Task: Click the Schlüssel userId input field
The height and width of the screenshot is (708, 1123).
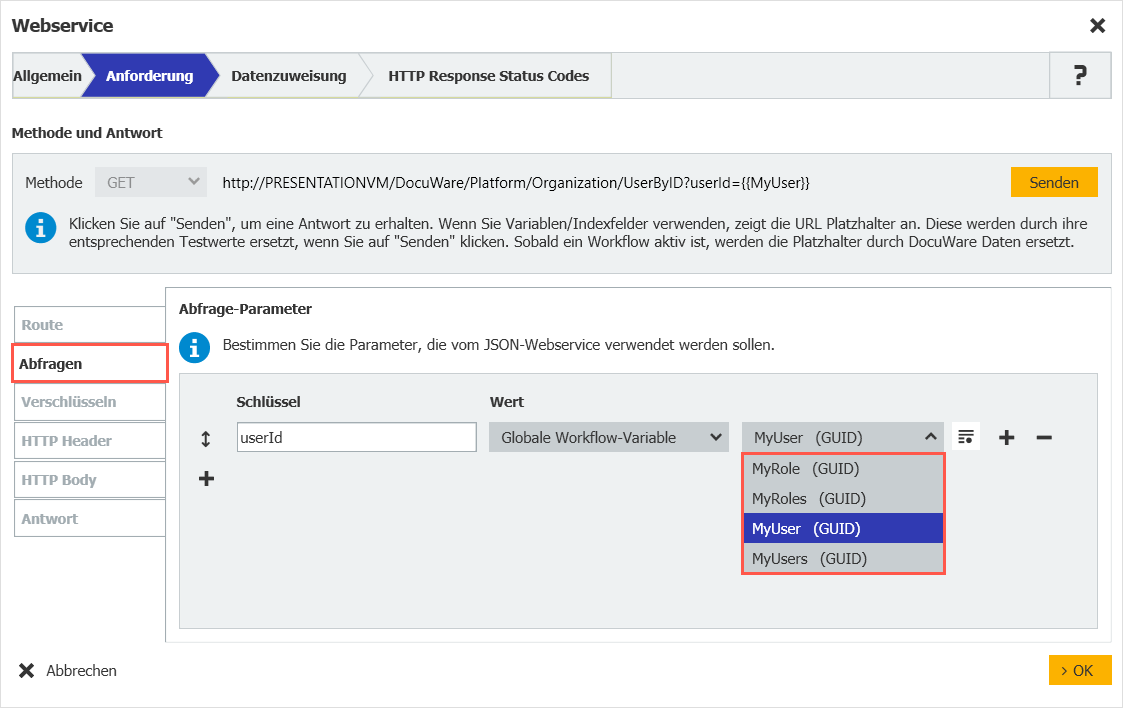Action: pyautogui.click(x=356, y=437)
